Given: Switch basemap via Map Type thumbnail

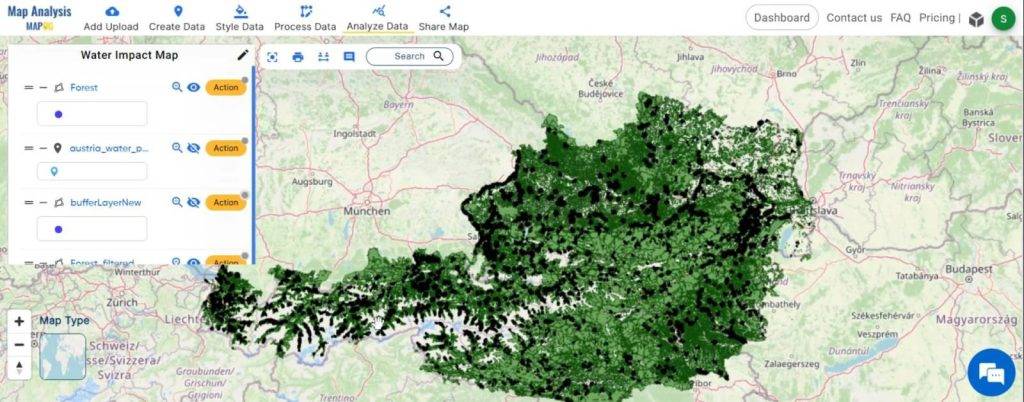Looking at the screenshot, I should 63,356.
